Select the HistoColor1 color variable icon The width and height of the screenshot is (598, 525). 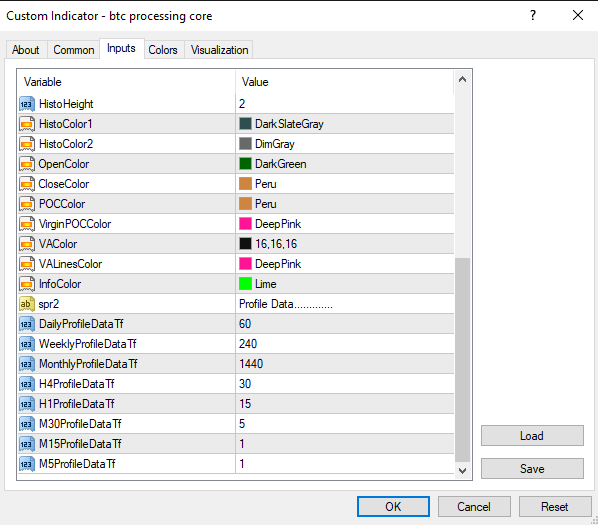pyautogui.click(x=27, y=124)
